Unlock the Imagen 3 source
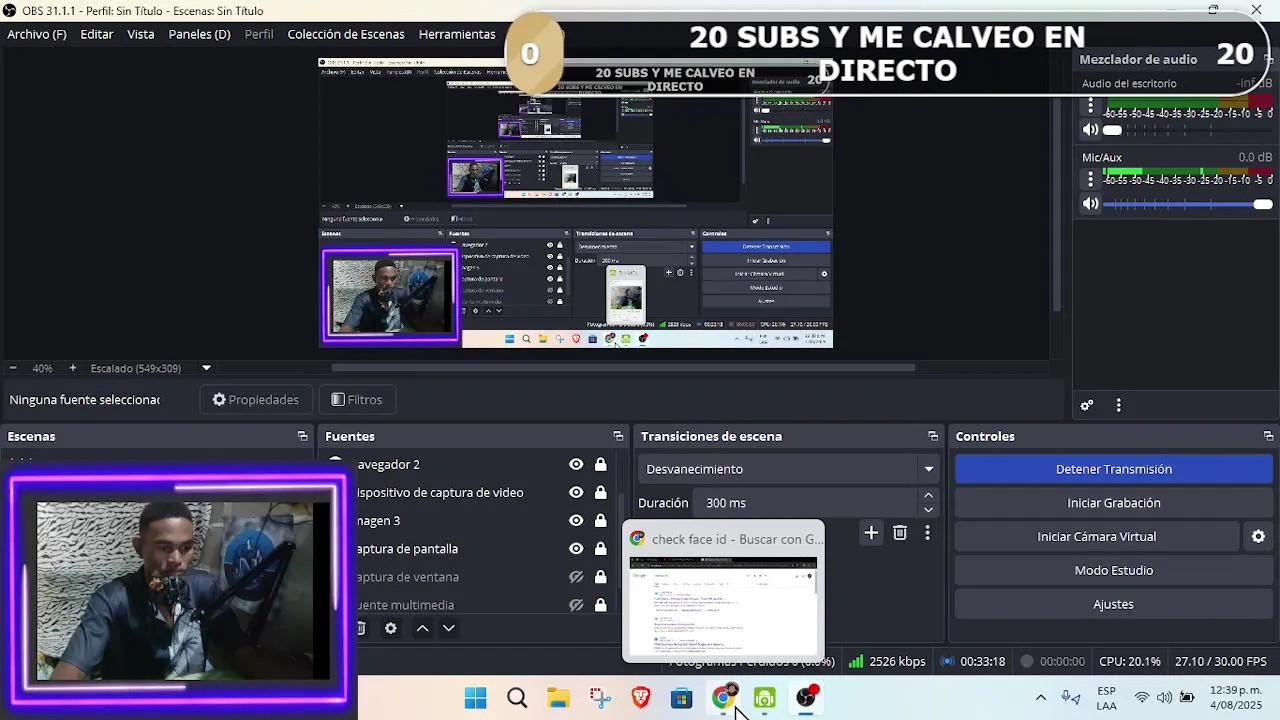This screenshot has height=720, width=1280. pyautogui.click(x=600, y=520)
